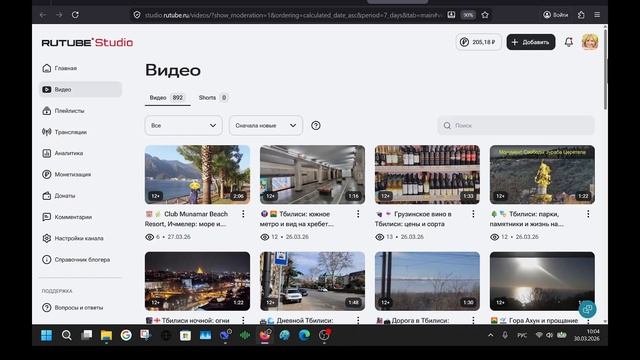Open options menu for Дорога в Тбилиси video

coord(473,320)
